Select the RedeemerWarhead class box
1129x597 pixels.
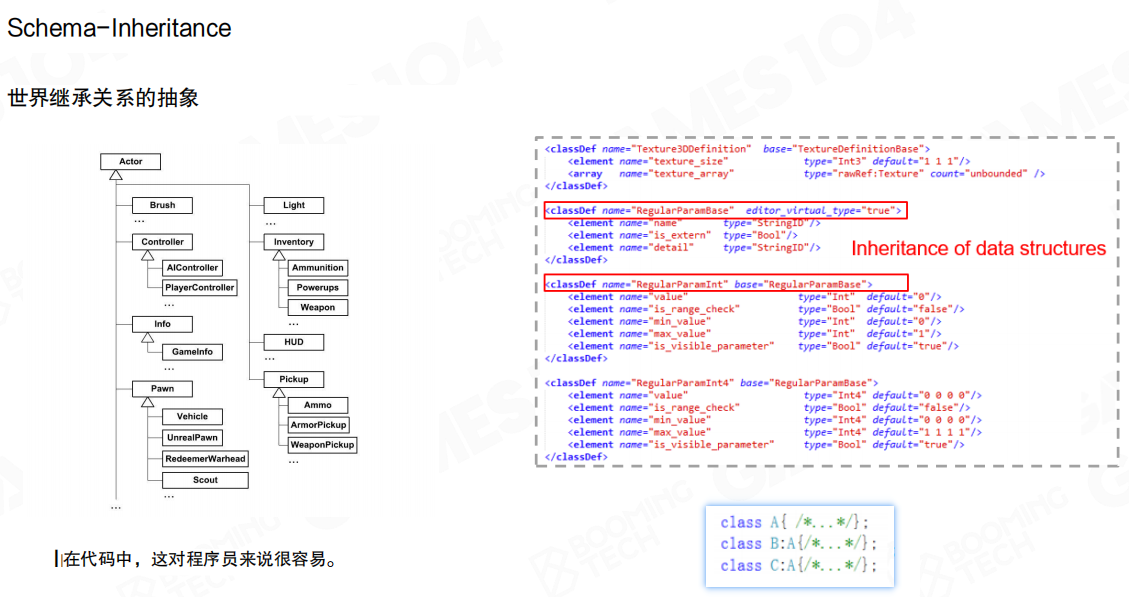point(206,458)
